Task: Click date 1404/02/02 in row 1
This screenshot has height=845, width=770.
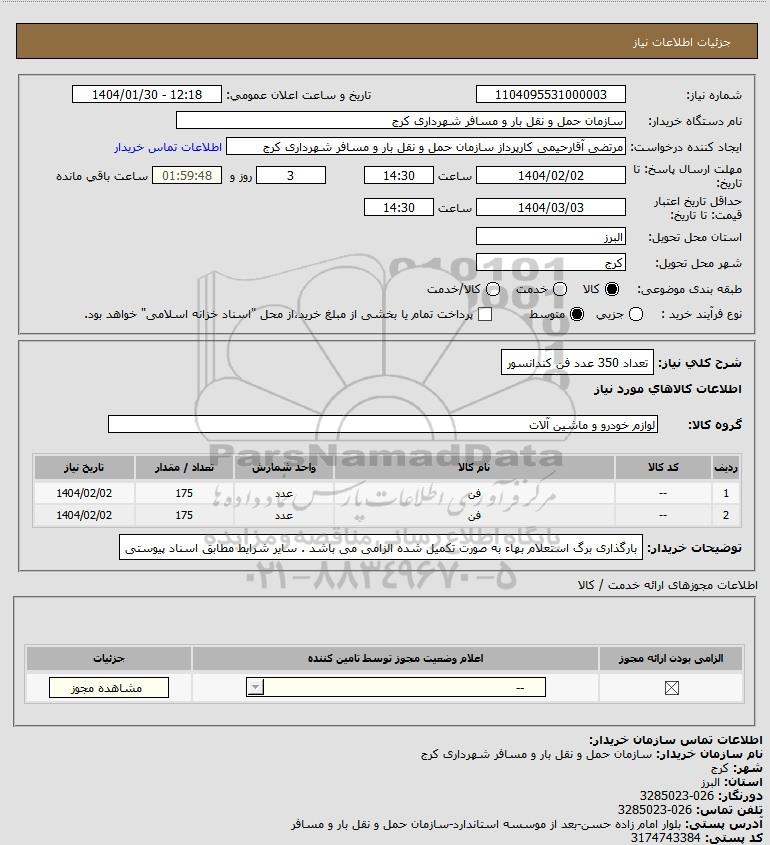Action: 84,493
